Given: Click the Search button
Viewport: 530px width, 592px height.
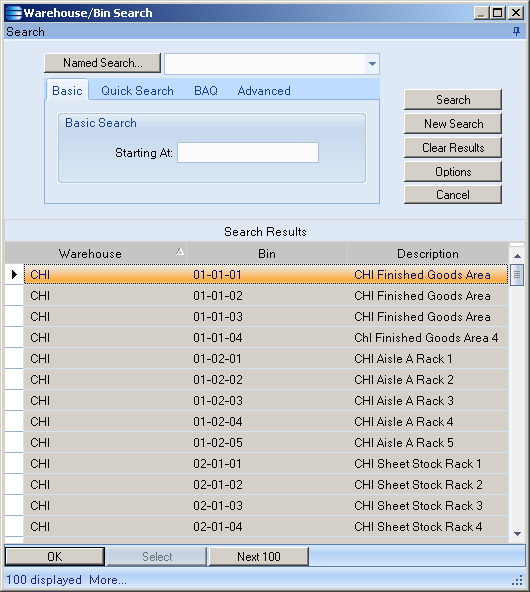Looking at the screenshot, I should tap(453, 100).
